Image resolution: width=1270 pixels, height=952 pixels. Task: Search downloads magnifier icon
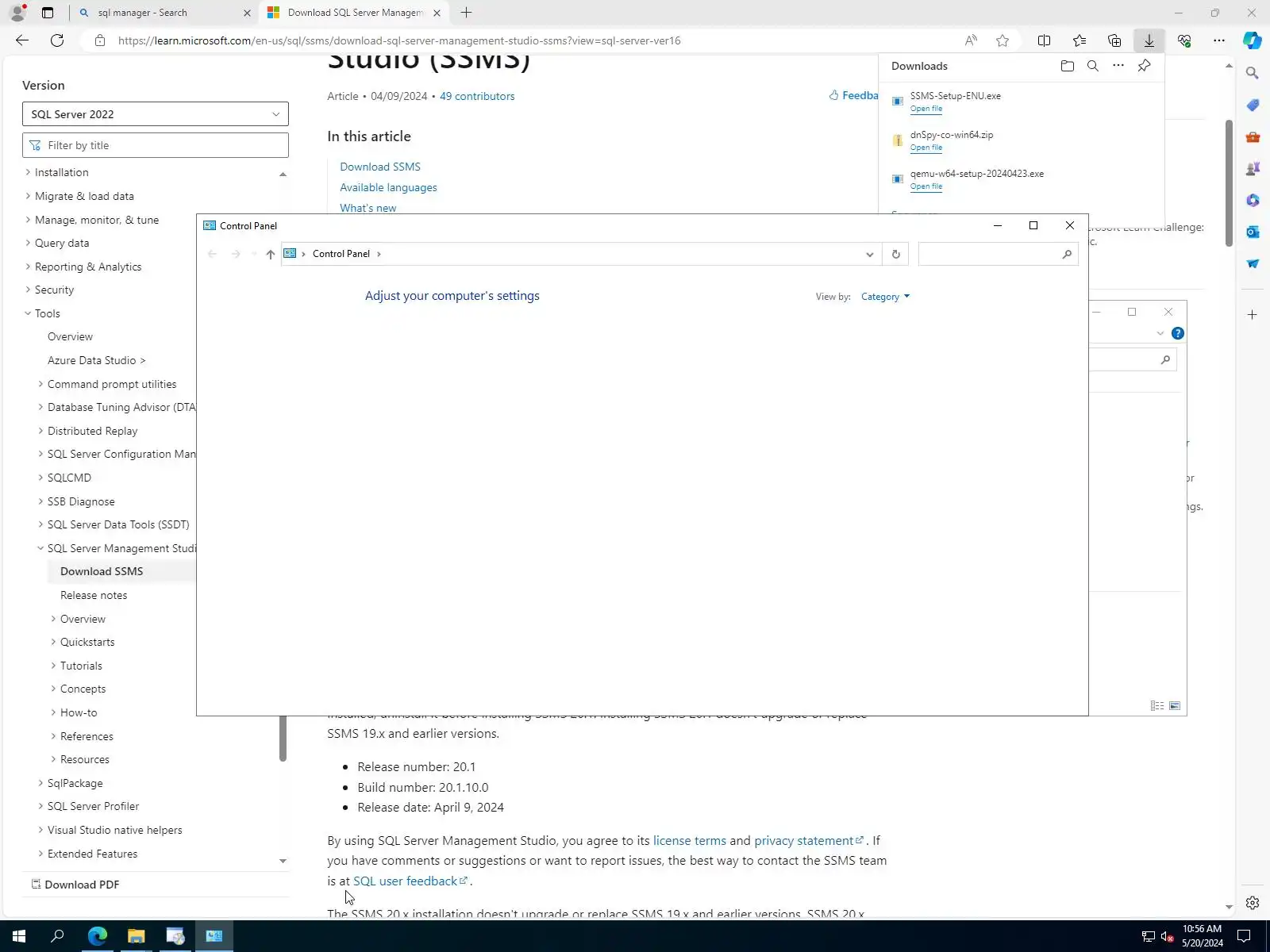click(1093, 66)
